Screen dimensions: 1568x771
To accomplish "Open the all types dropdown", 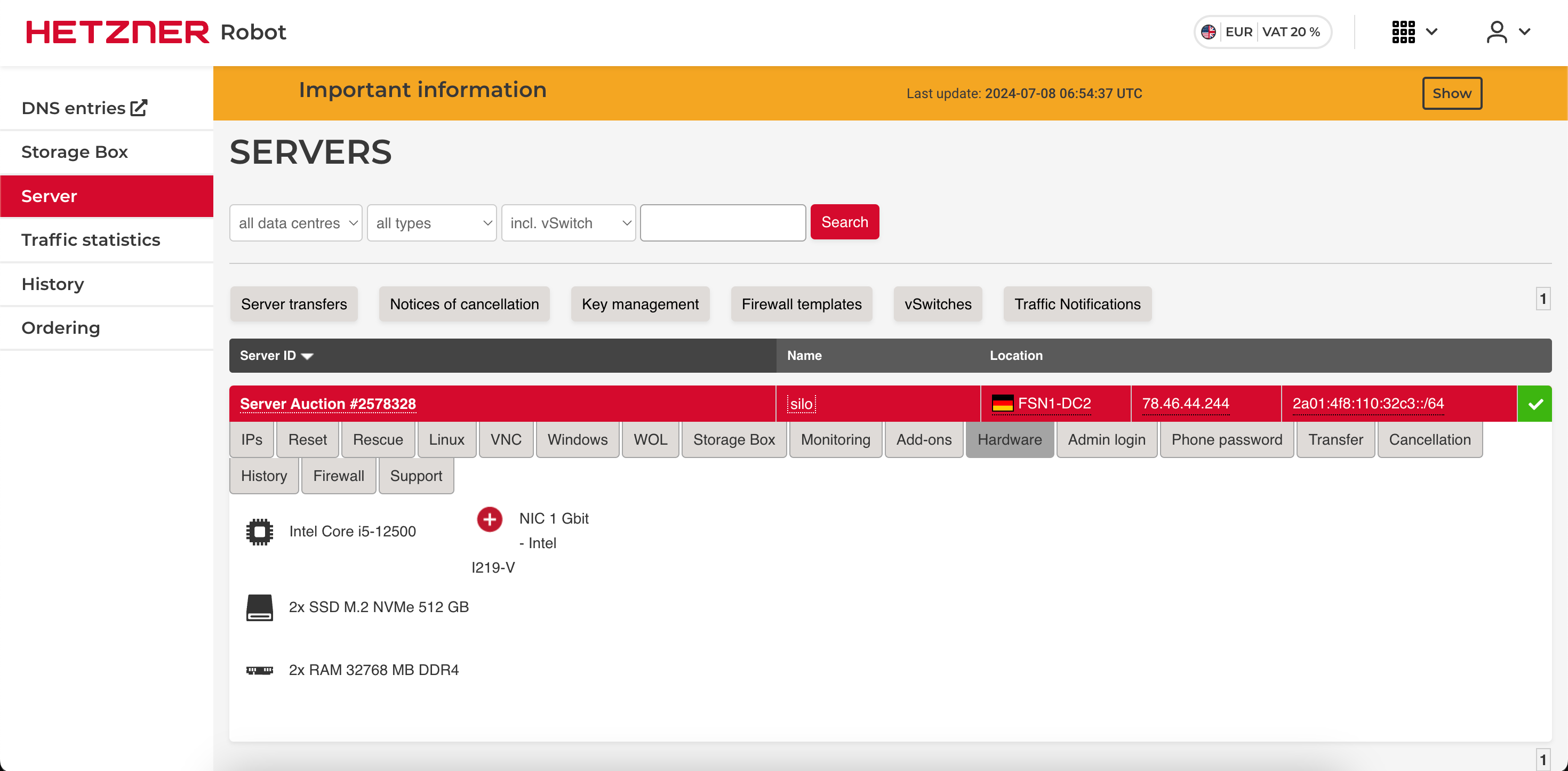I will coord(431,223).
